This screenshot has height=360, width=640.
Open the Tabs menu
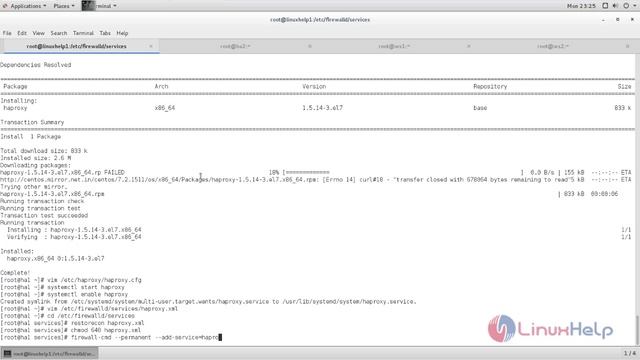click(x=105, y=33)
